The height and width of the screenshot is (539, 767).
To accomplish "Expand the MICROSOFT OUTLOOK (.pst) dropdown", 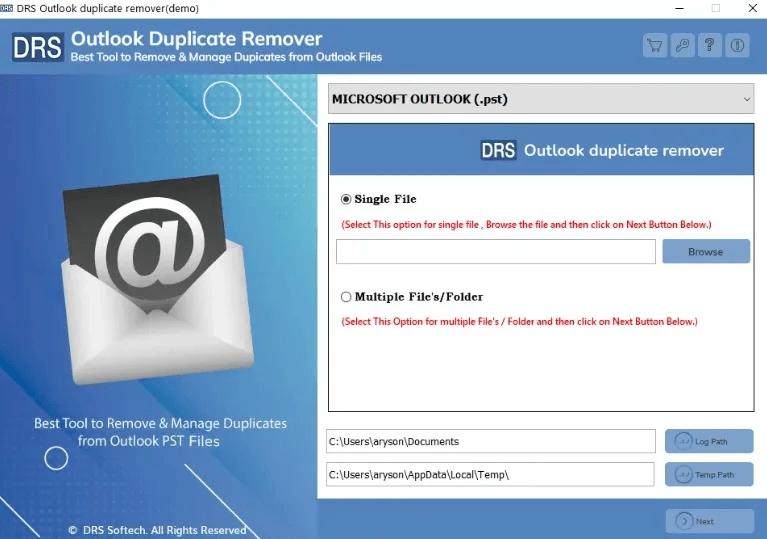I will (x=541, y=99).
